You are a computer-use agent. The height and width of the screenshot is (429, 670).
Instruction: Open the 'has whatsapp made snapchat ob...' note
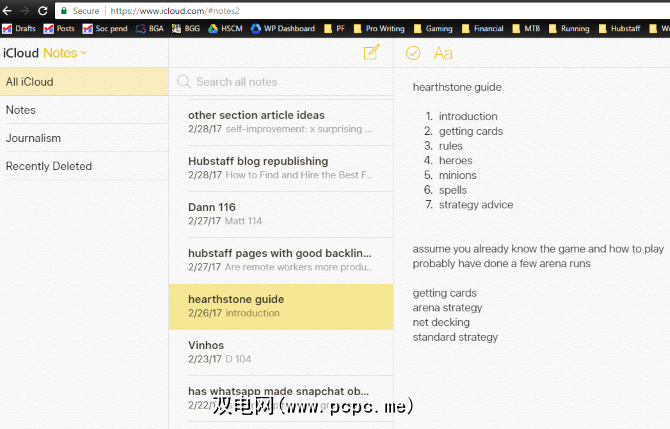click(281, 398)
